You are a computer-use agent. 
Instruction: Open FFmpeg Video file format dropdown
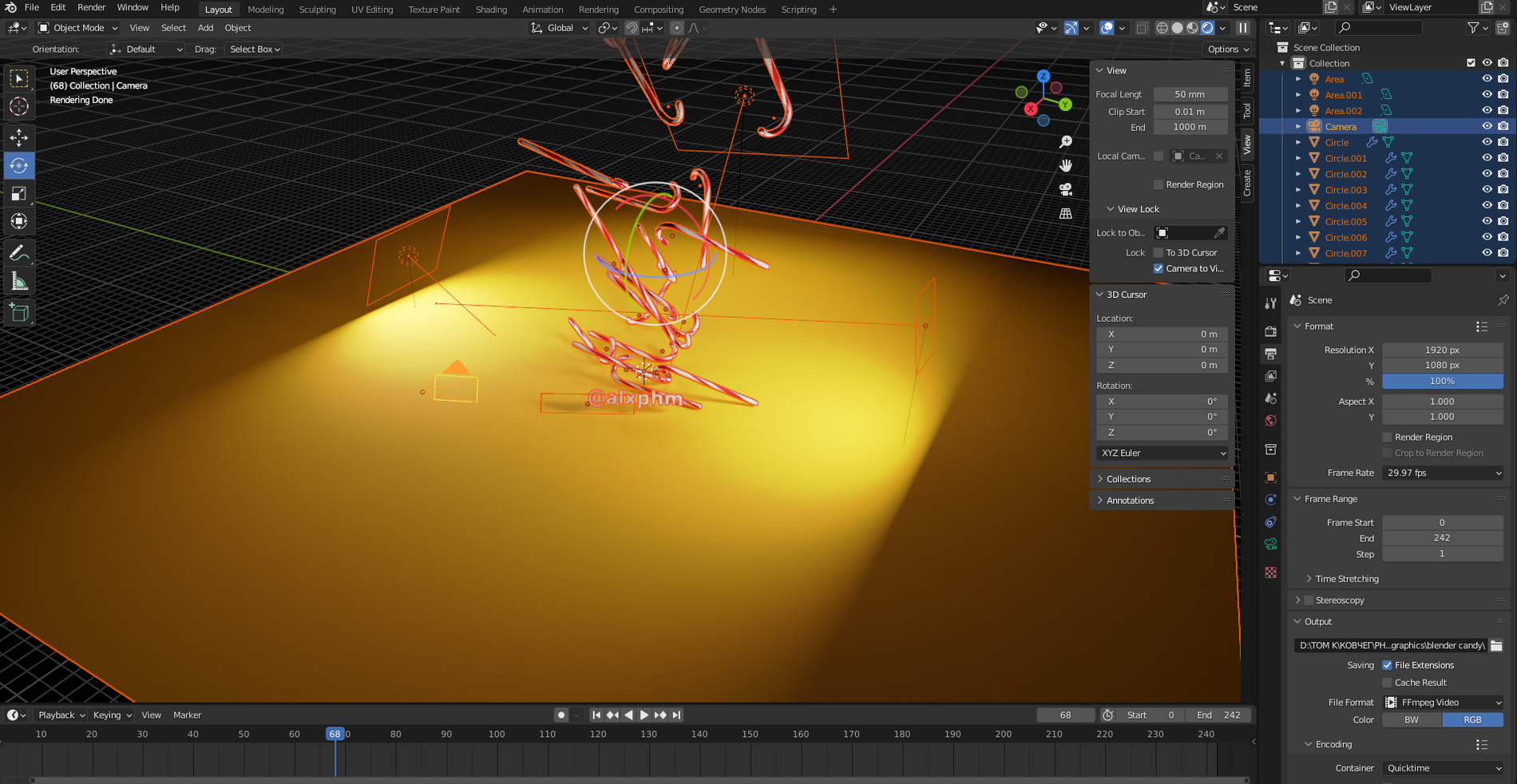[1443, 703]
